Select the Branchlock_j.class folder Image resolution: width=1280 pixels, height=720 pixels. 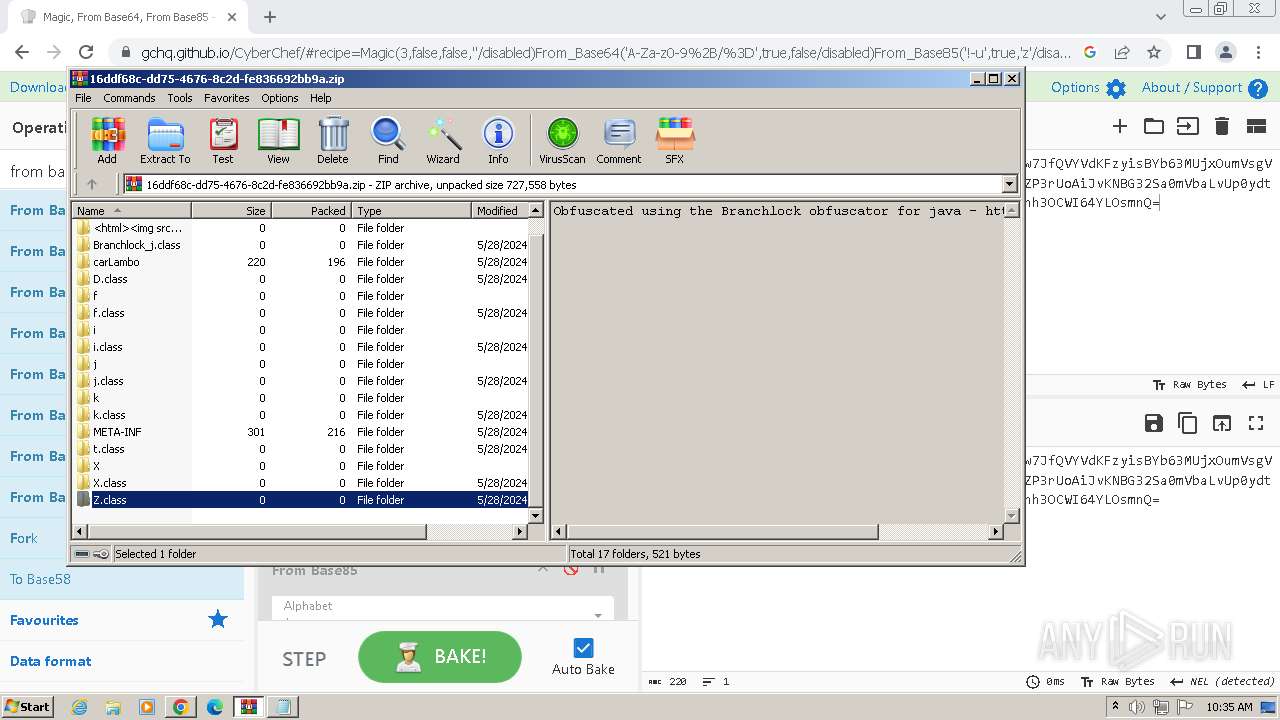pyautogui.click(x=137, y=245)
